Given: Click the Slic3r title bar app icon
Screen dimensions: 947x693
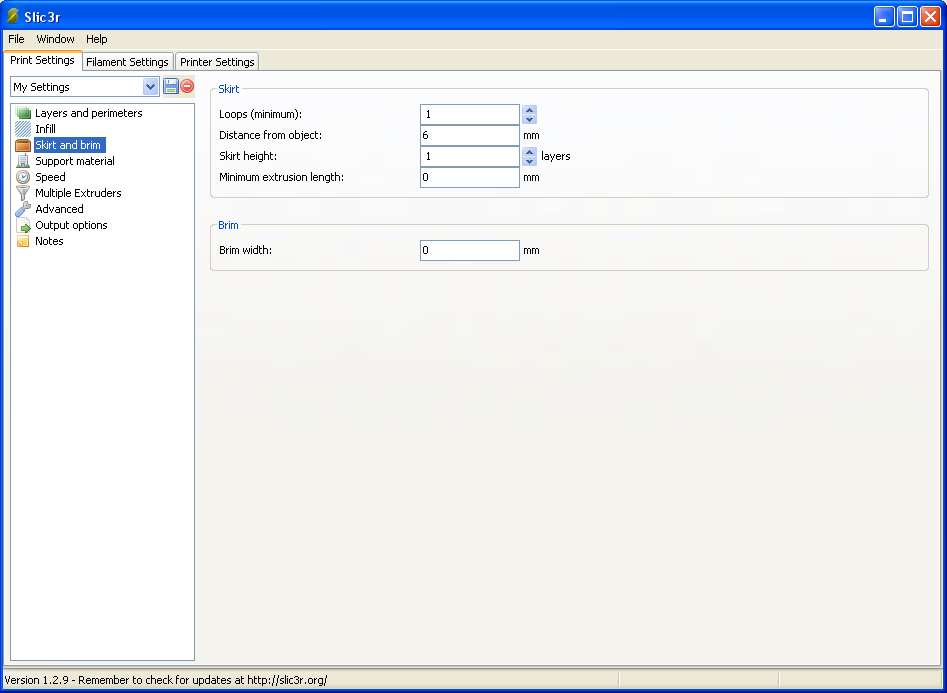Looking at the screenshot, I should [12, 16].
